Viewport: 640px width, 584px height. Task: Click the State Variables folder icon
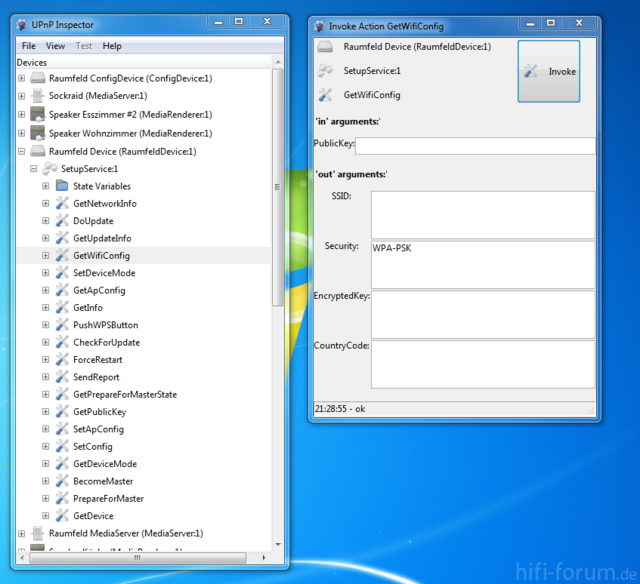pos(62,186)
